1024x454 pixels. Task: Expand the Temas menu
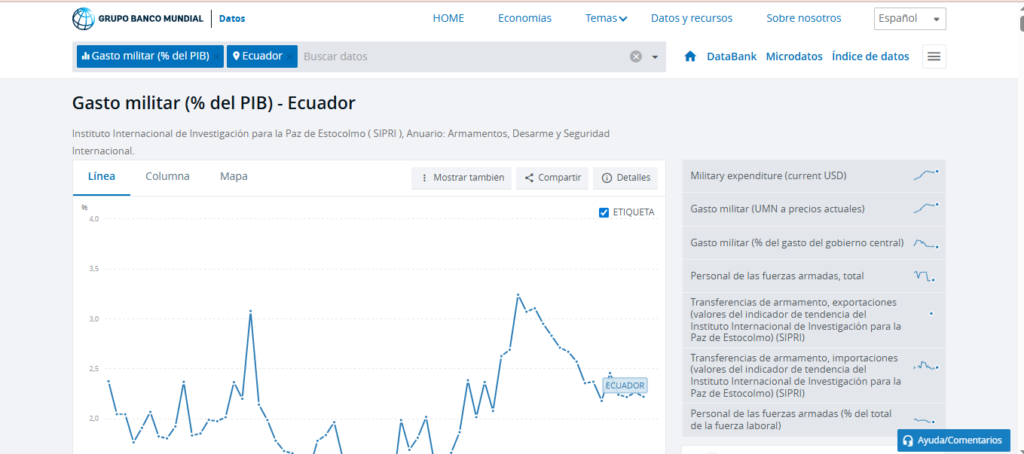[x=606, y=18]
